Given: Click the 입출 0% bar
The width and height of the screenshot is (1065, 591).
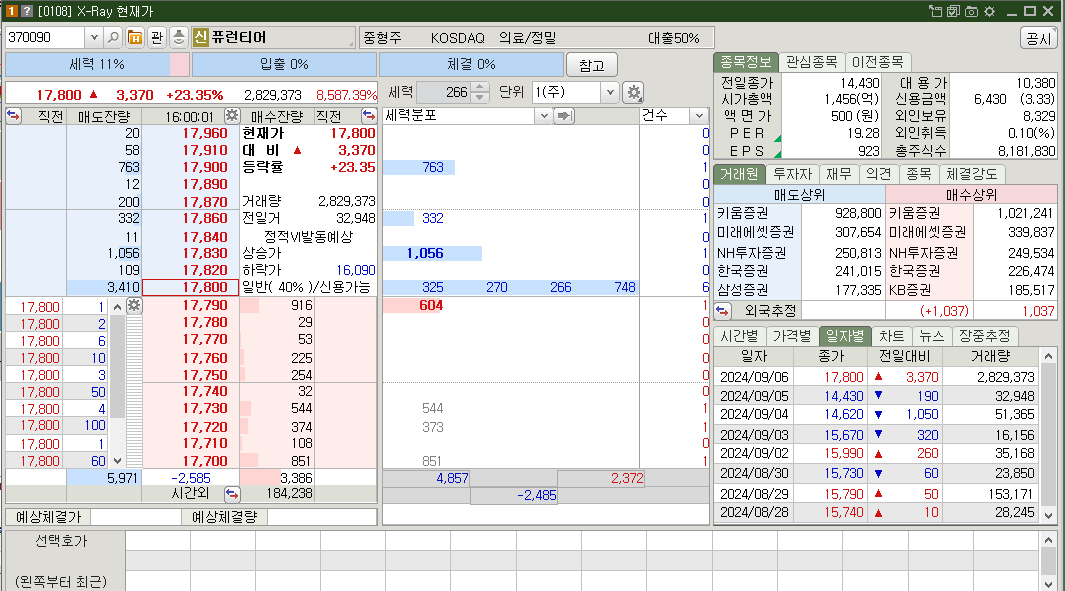Looking at the screenshot, I should tap(284, 65).
